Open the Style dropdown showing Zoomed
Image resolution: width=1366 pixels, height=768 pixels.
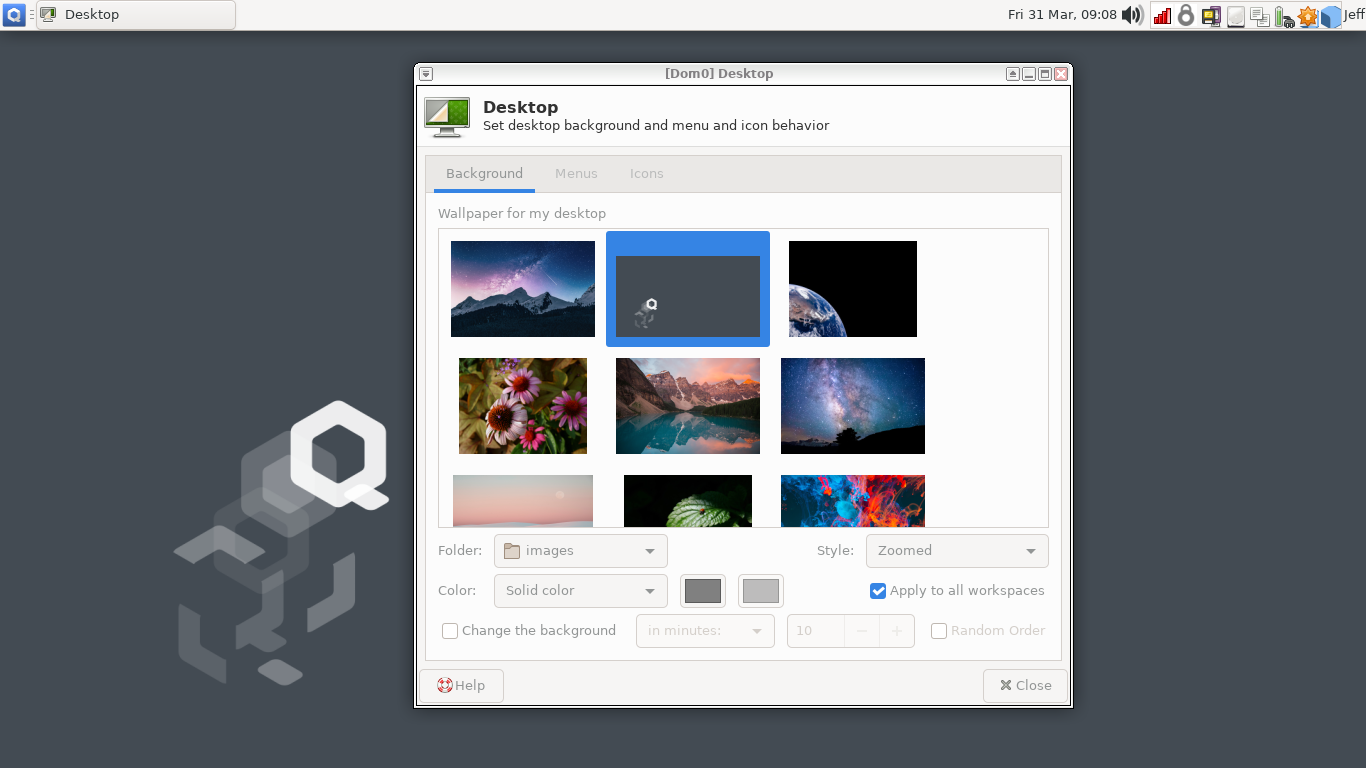[957, 551]
